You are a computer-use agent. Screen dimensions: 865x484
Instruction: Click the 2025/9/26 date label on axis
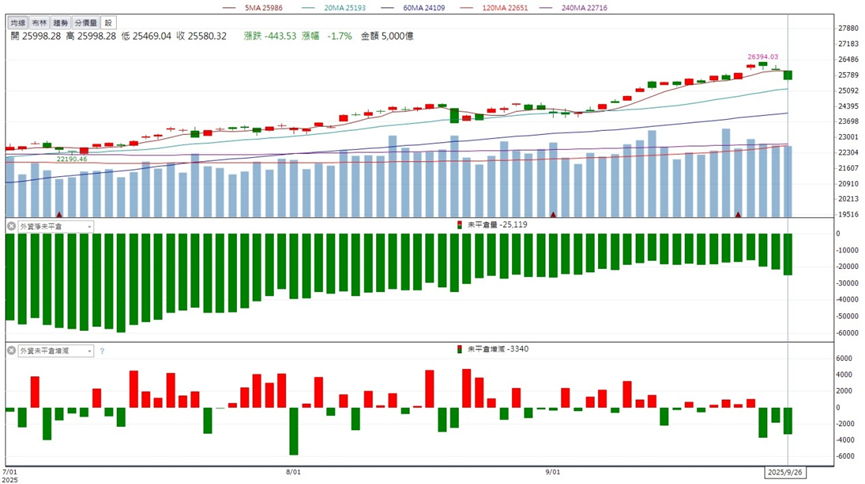(x=786, y=472)
